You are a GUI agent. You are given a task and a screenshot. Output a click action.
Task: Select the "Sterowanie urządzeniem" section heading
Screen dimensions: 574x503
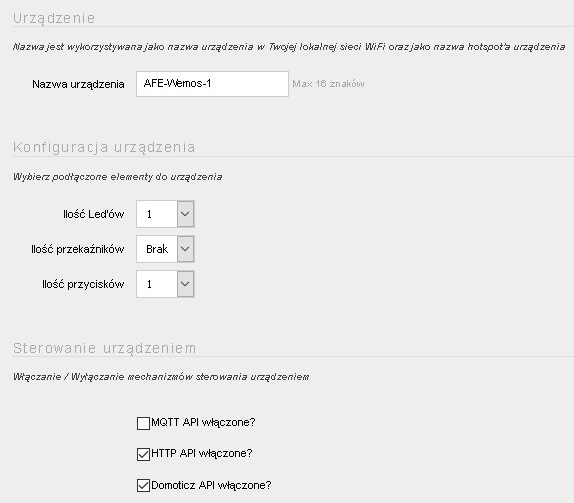tap(105, 348)
